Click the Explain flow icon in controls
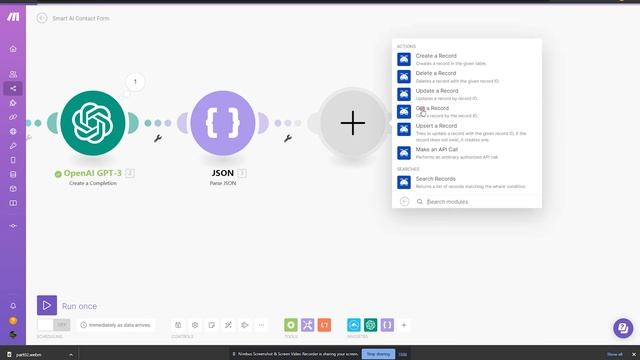Image resolution: width=640 pixels, height=360 pixels. click(244, 325)
